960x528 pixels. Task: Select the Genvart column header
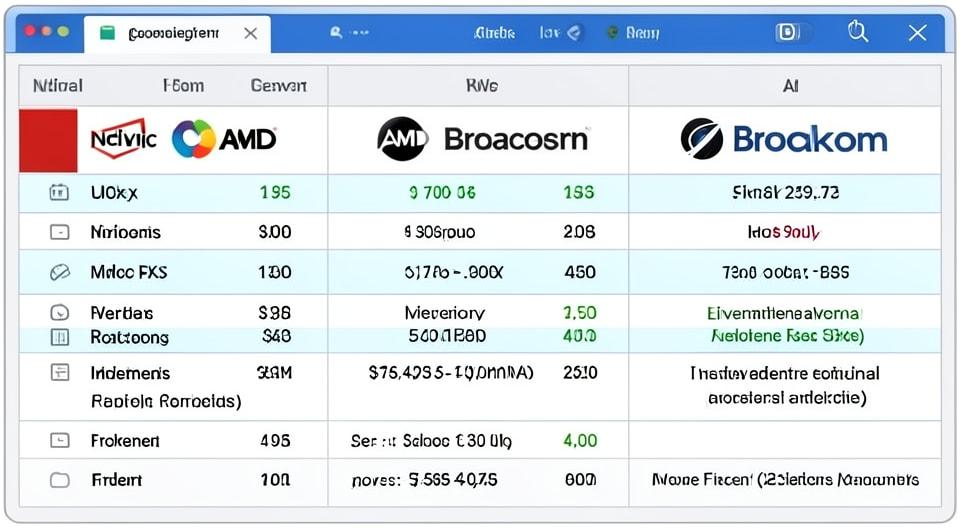tap(279, 86)
